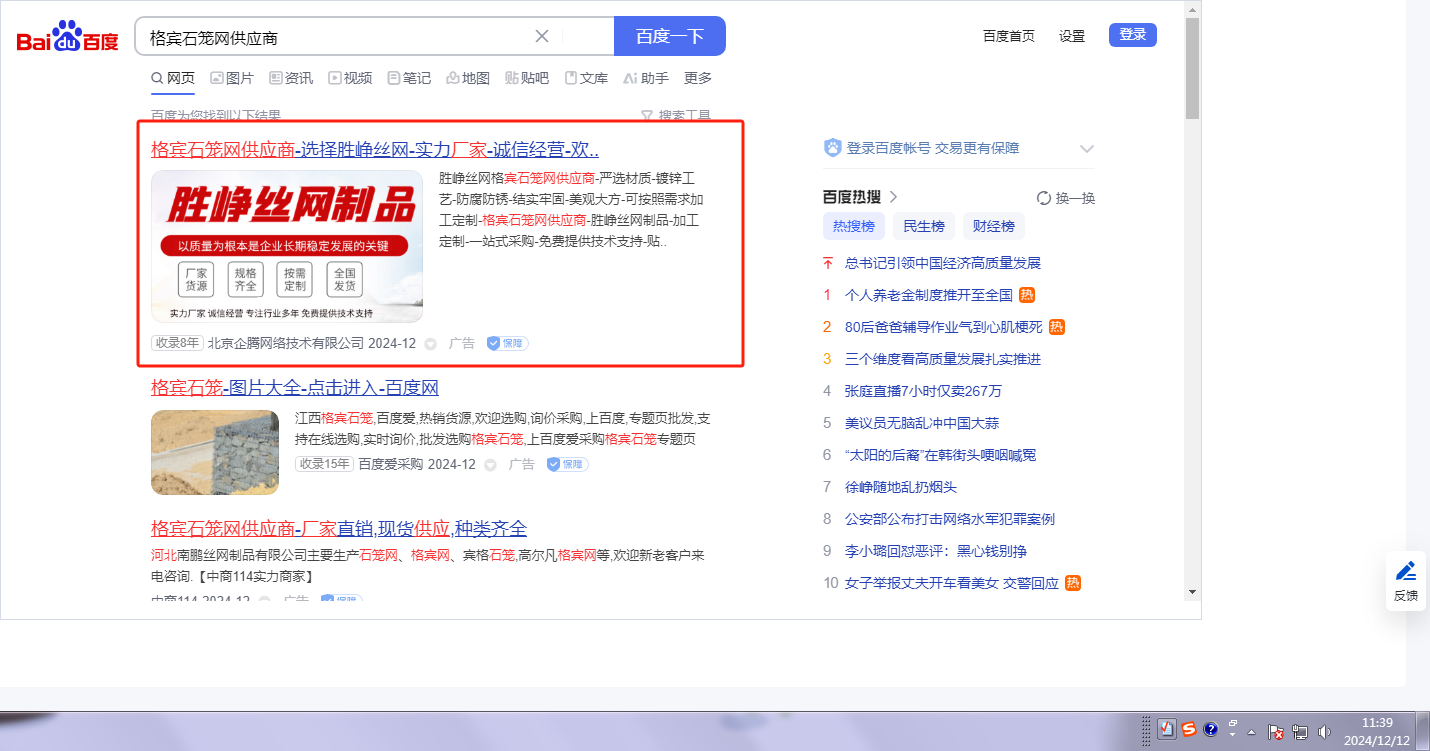Click the Baidu logo
The image size is (1430, 751).
coord(67,38)
